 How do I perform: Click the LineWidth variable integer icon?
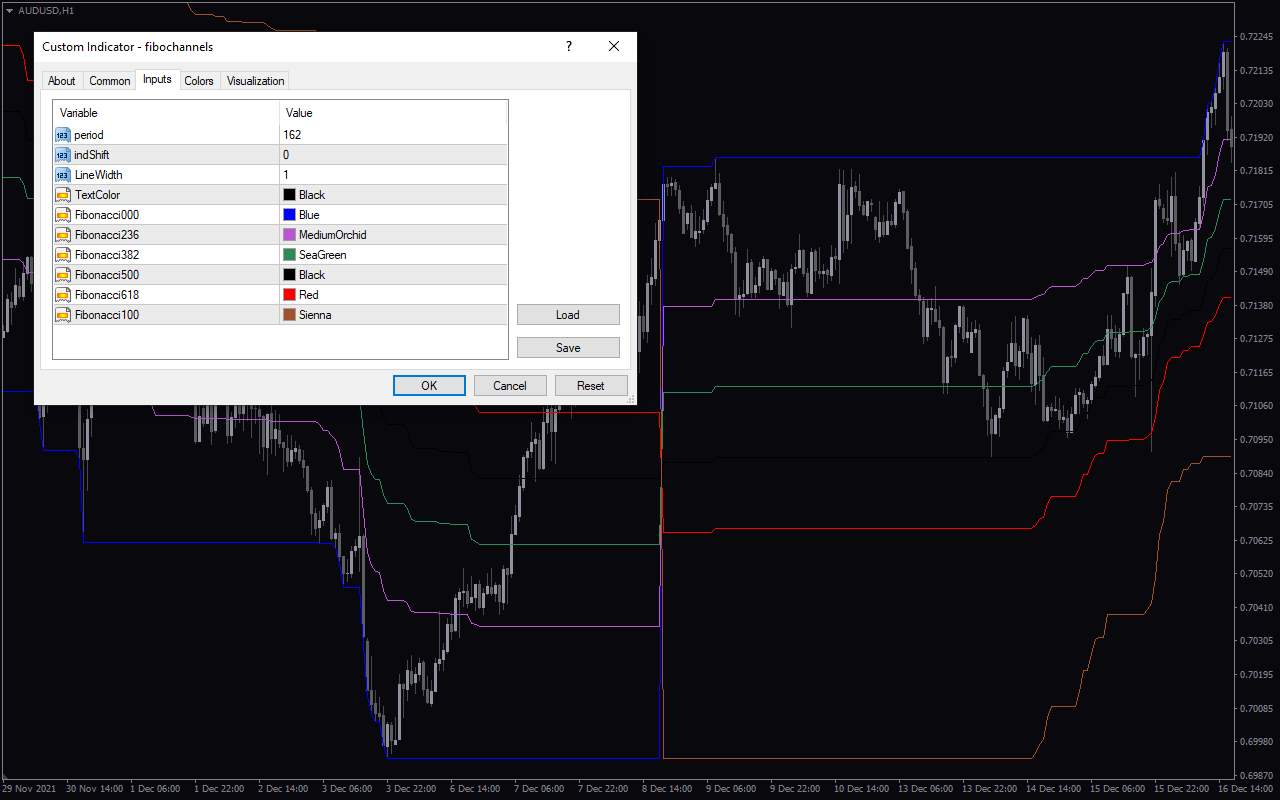point(63,175)
